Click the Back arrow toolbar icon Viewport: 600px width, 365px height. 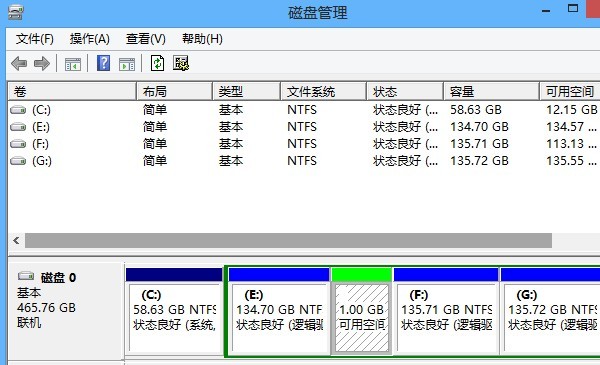[x=19, y=63]
